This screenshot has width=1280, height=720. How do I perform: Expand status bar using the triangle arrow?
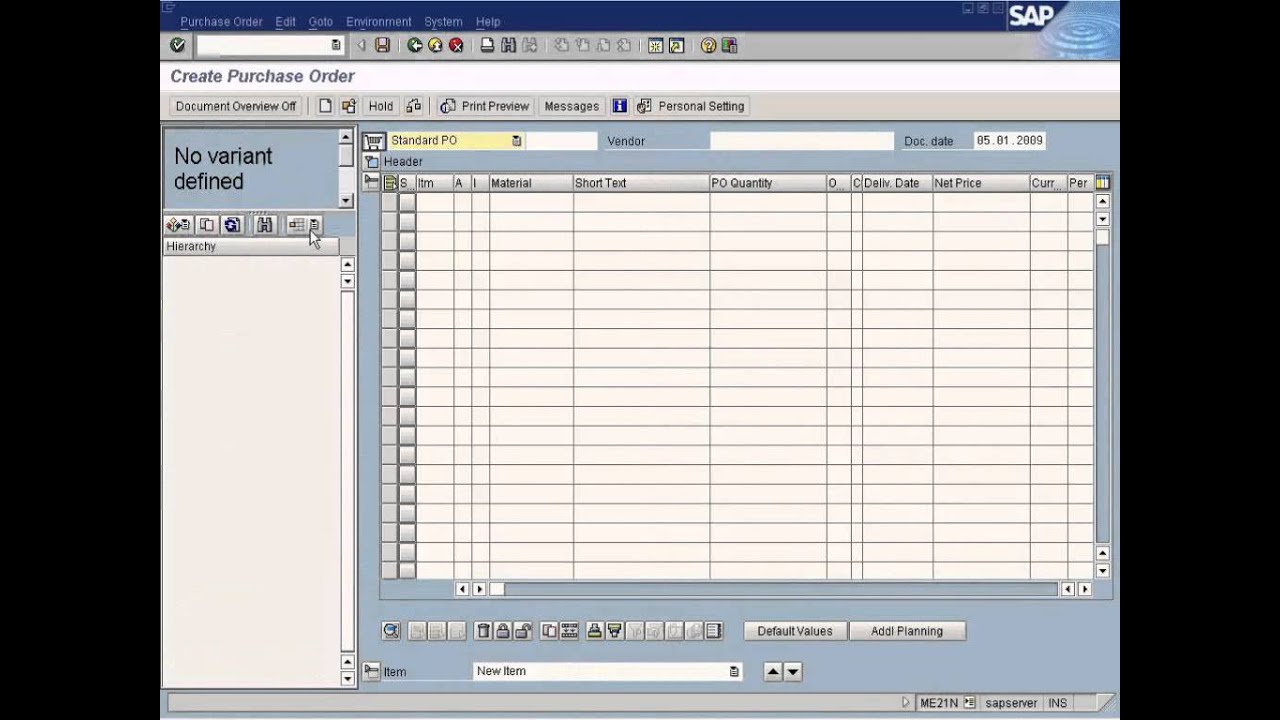coord(906,703)
